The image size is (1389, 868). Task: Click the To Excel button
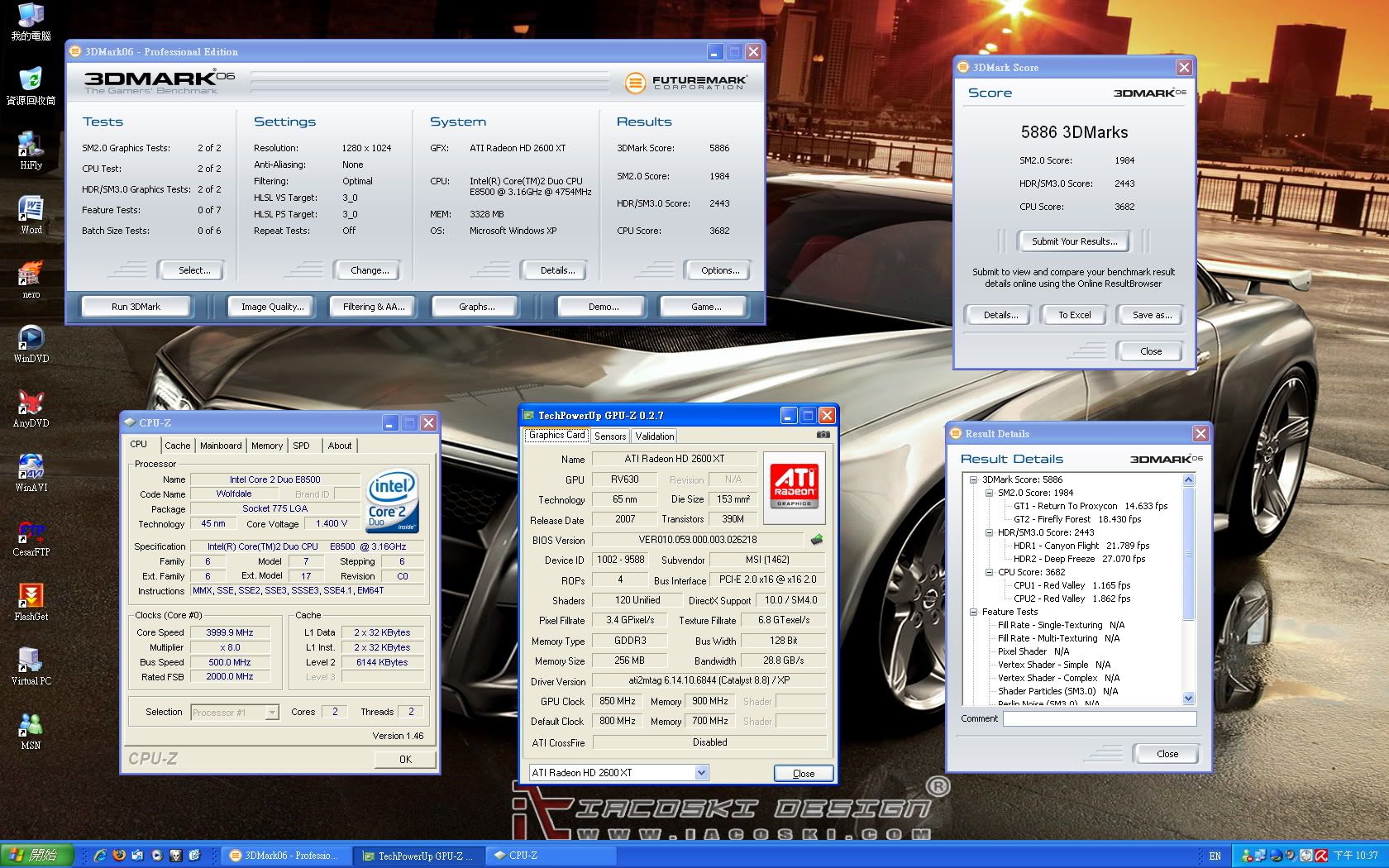1075,315
